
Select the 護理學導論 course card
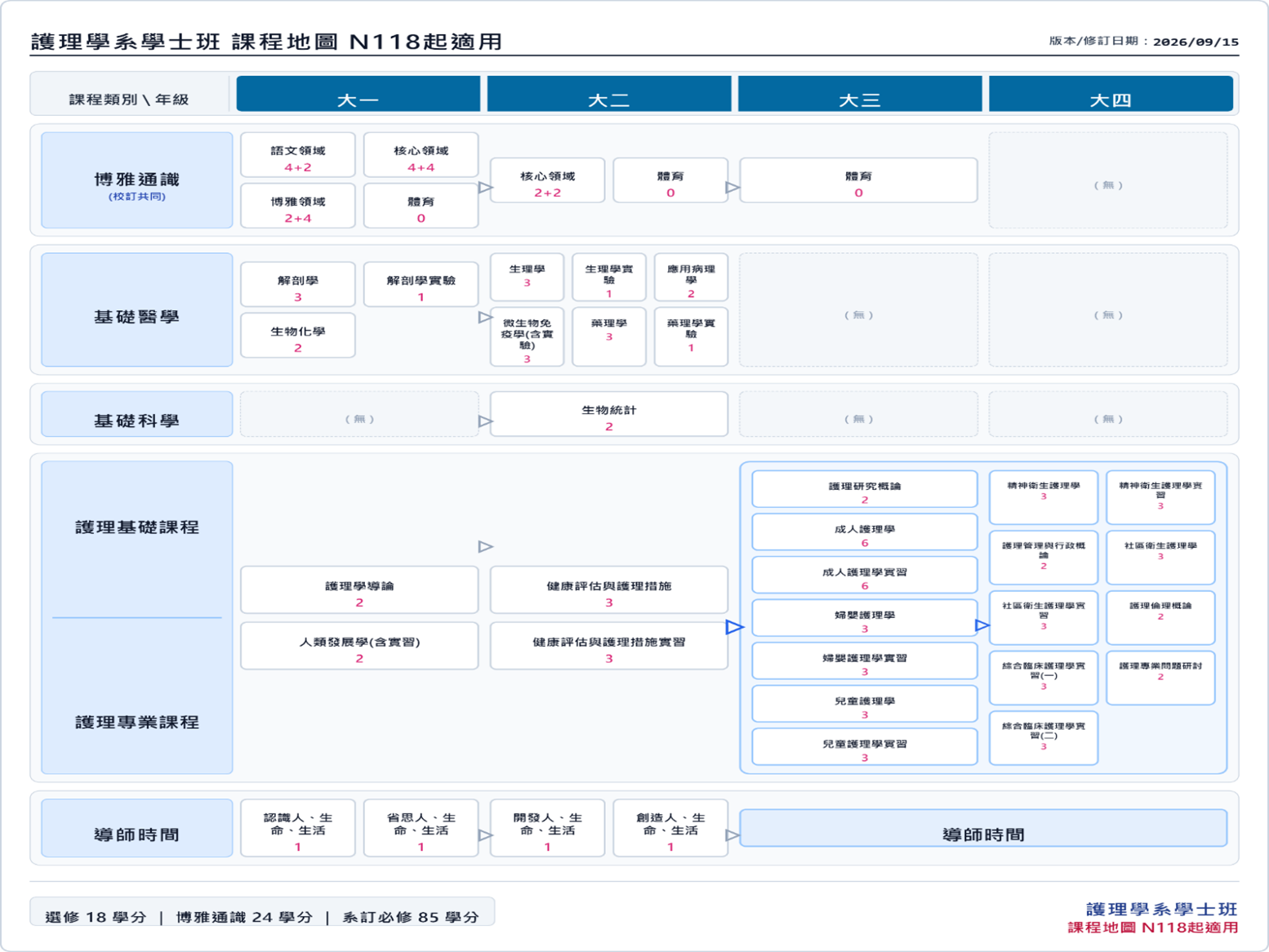[359, 590]
